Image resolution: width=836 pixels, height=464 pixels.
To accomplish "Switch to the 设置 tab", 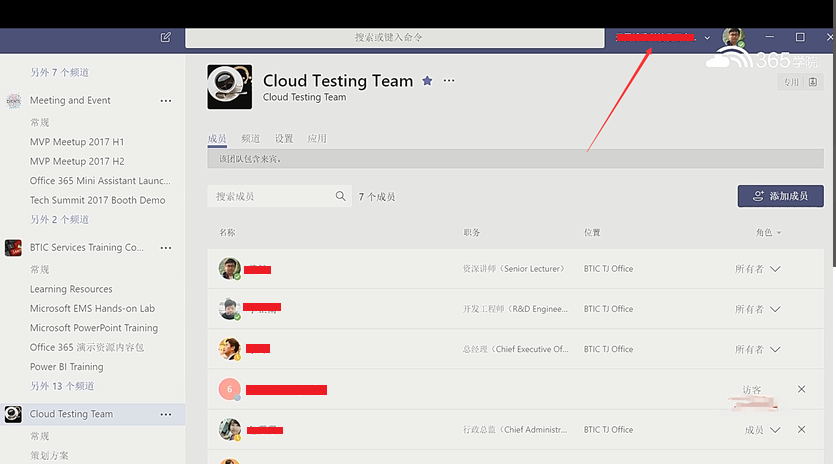I will point(284,139).
